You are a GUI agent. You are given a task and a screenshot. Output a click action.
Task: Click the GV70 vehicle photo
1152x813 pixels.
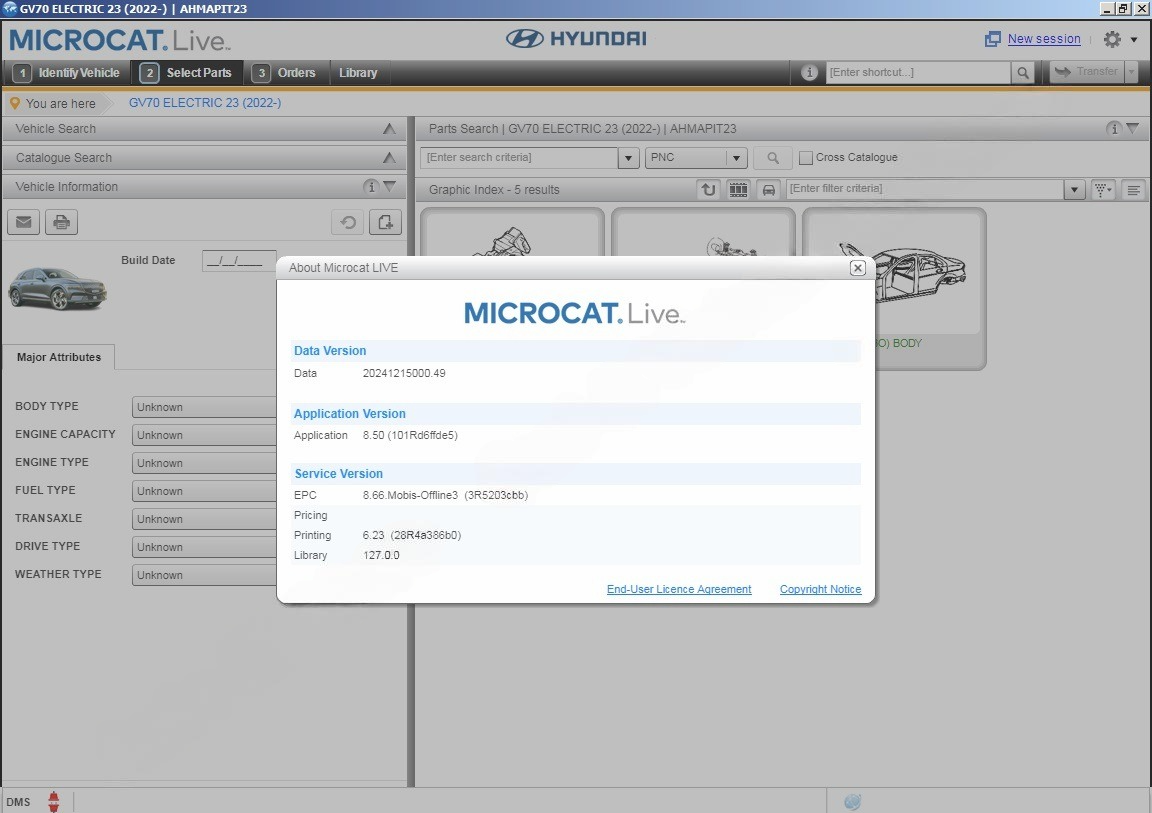click(x=57, y=289)
